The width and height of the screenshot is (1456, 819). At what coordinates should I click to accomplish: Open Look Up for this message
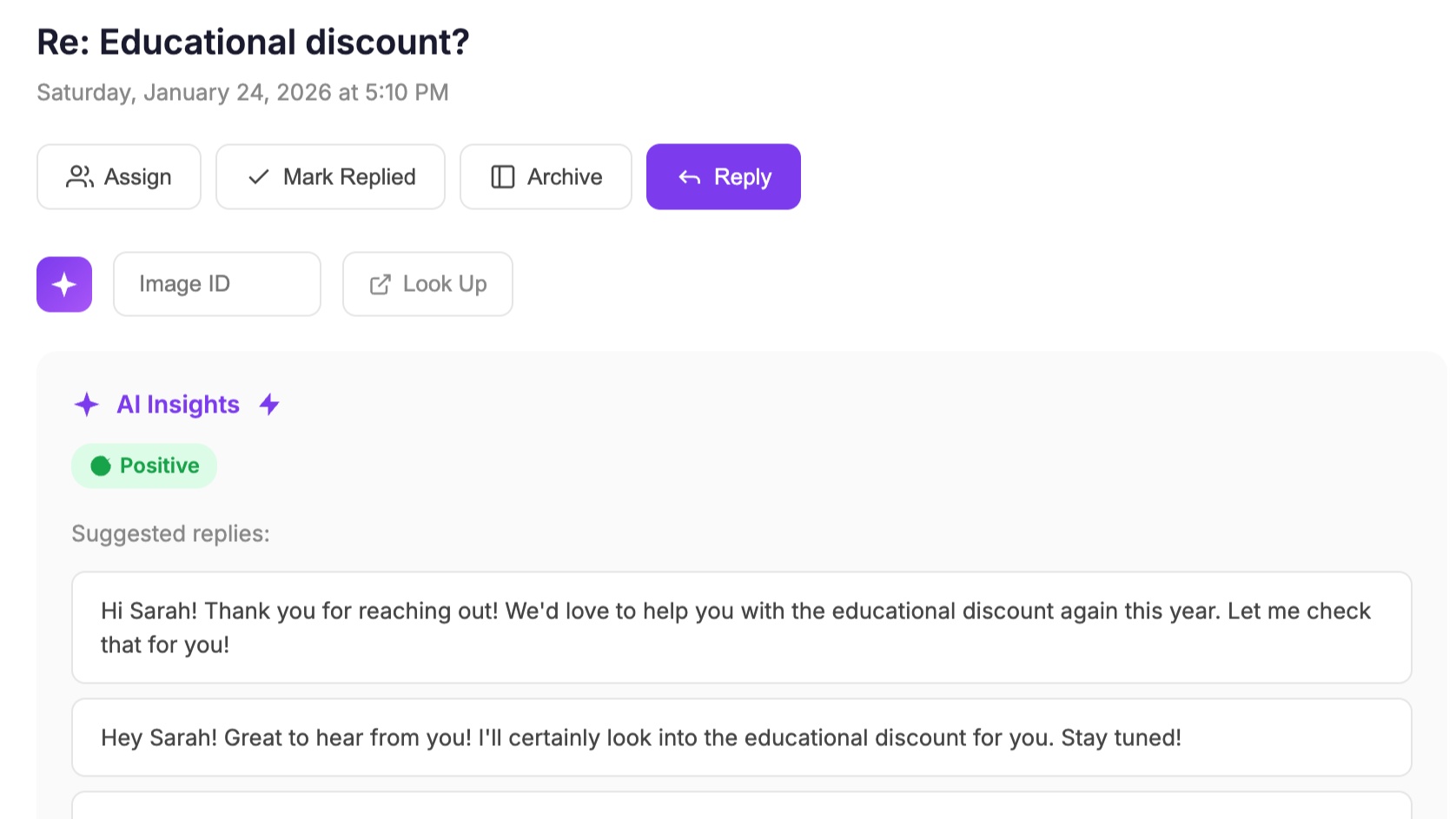(x=427, y=283)
